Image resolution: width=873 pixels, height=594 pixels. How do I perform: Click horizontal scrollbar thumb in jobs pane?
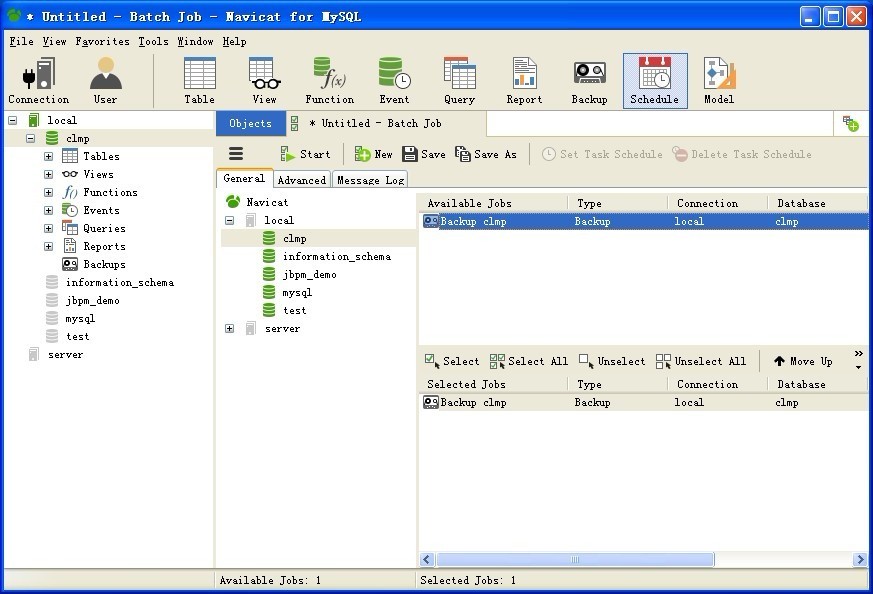[x=575, y=559]
